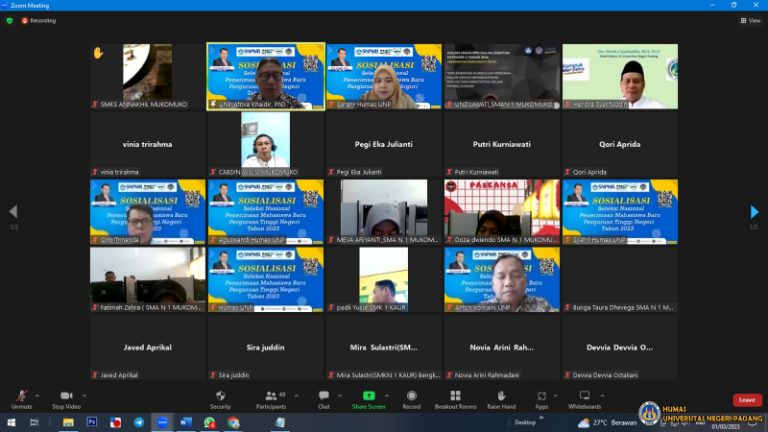The height and width of the screenshot is (432, 768).
Task: Click the Recording indicator
Action: pos(39,21)
